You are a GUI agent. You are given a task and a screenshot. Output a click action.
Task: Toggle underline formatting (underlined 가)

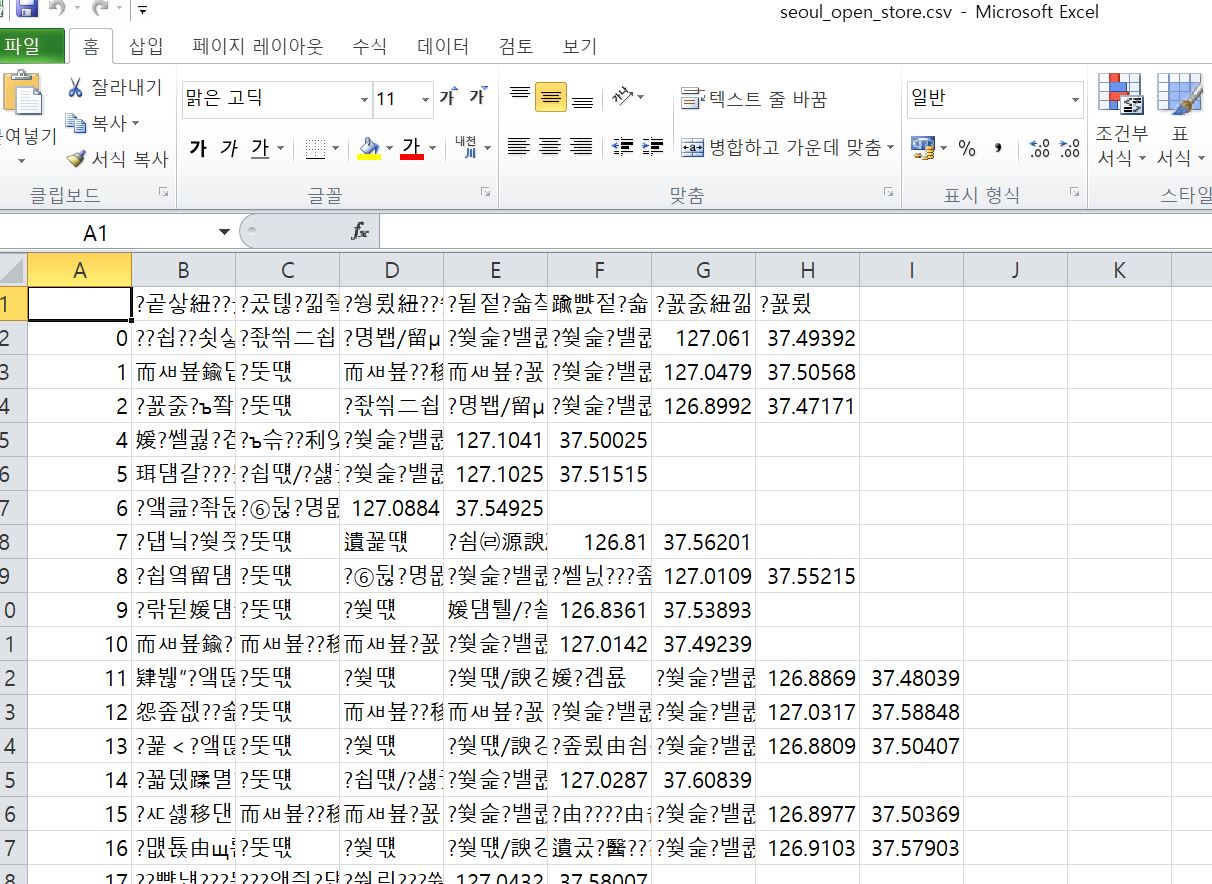pos(260,148)
